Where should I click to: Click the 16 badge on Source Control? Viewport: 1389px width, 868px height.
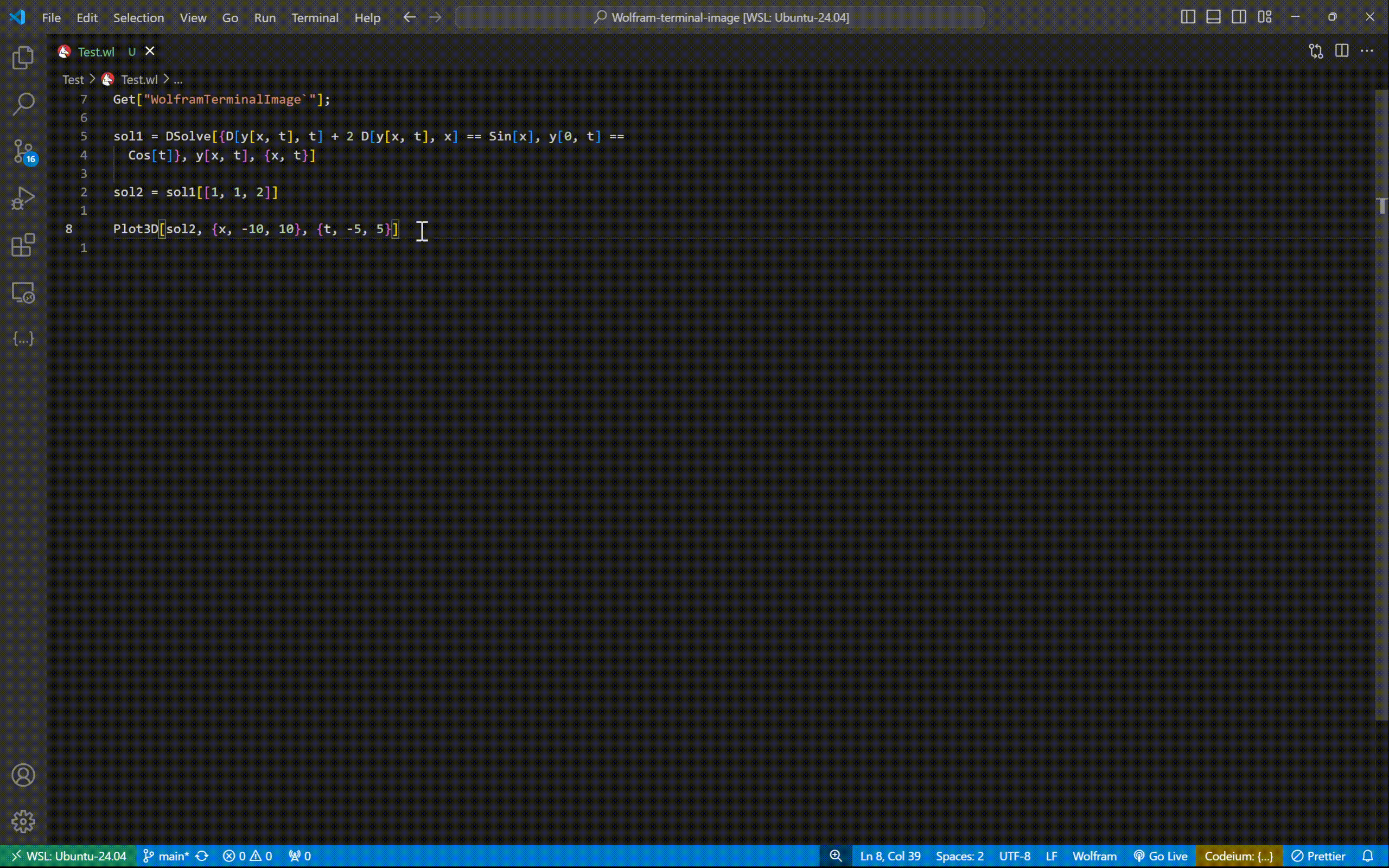point(31,159)
